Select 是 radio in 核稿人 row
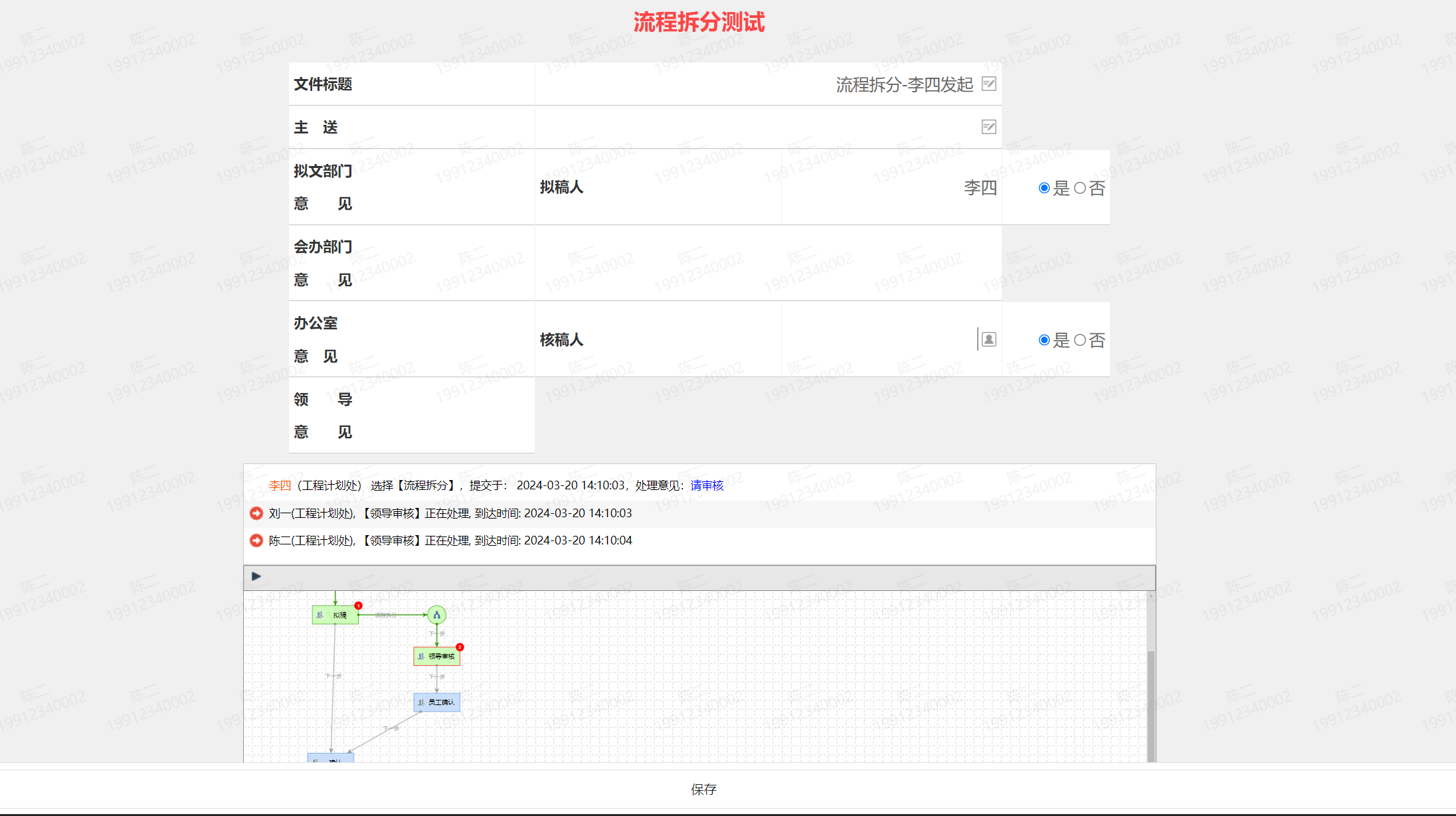Image resolution: width=1456 pixels, height=816 pixels. click(1044, 341)
